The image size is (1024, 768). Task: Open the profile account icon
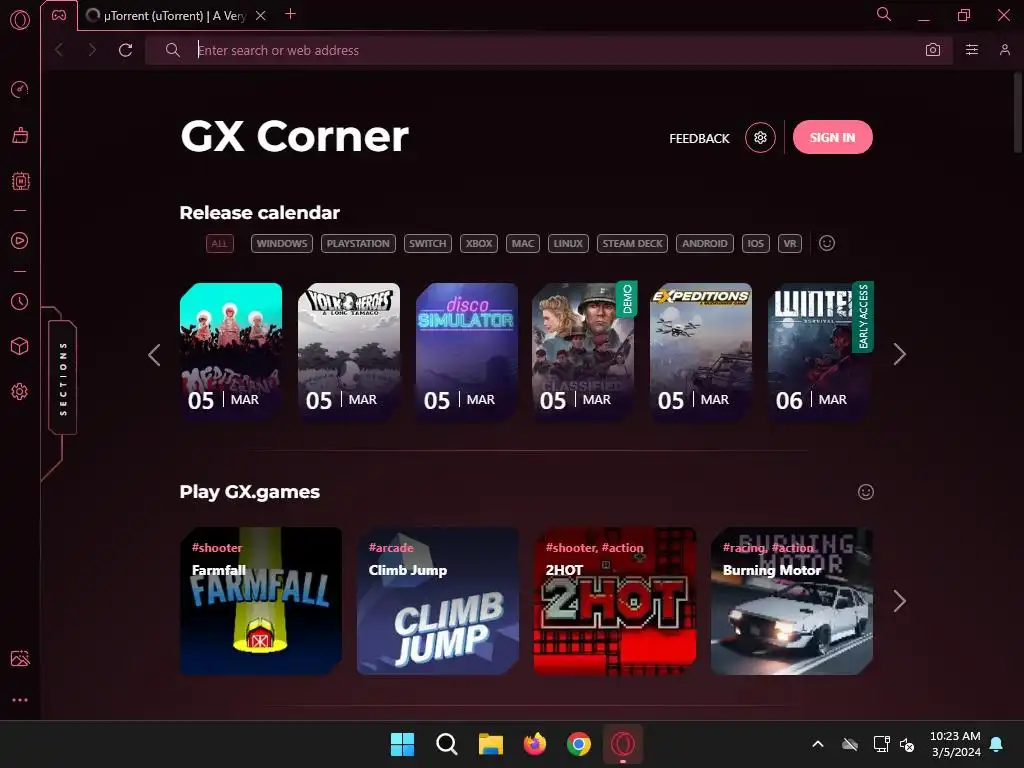tap(1004, 50)
